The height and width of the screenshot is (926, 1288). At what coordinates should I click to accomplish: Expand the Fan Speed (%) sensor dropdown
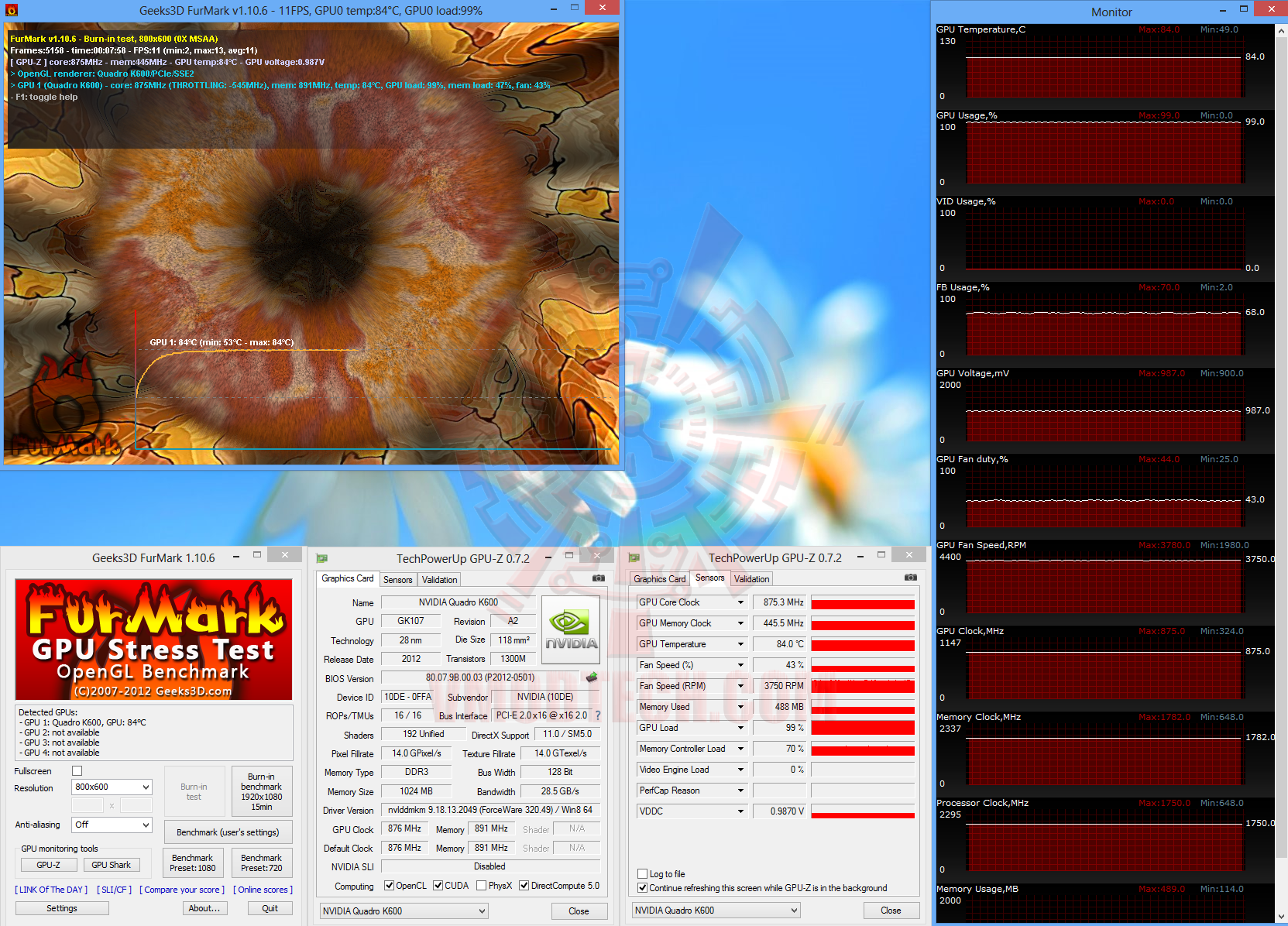click(740, 665)
